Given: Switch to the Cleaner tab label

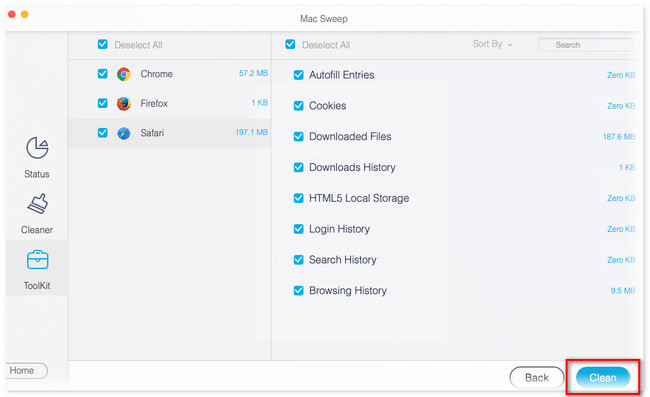Looking at the screenshot, I should pos(37,230).
